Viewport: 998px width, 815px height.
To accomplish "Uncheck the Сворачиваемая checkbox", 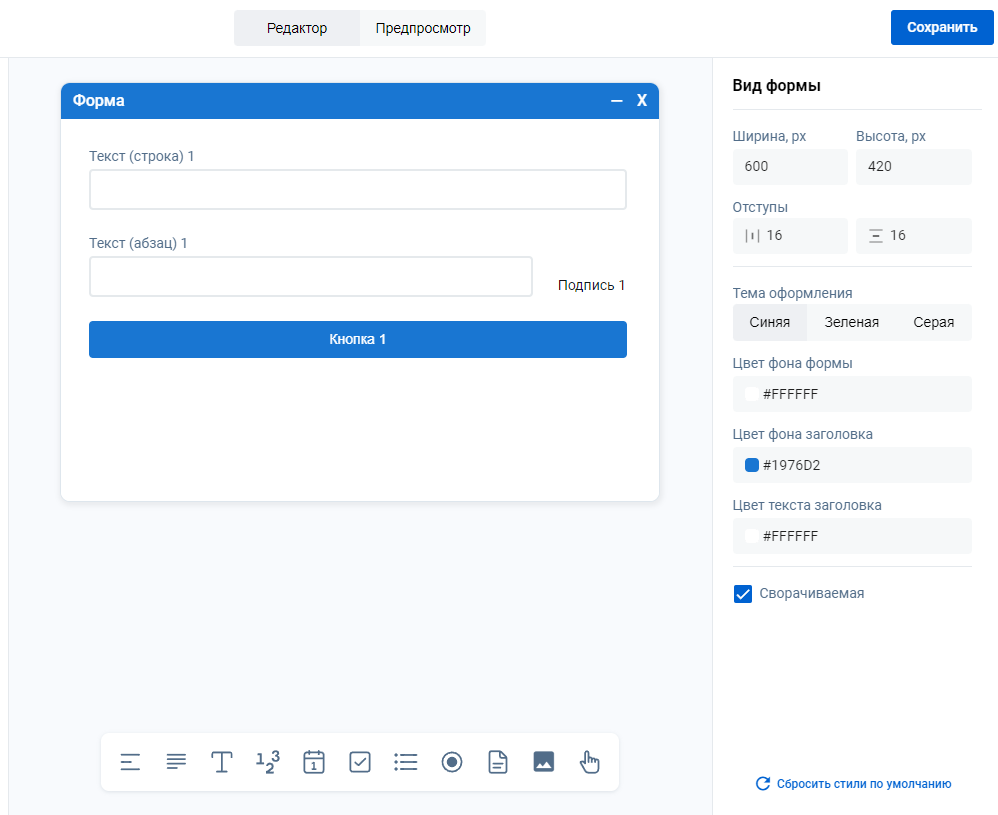I will [x=743, y=594].
